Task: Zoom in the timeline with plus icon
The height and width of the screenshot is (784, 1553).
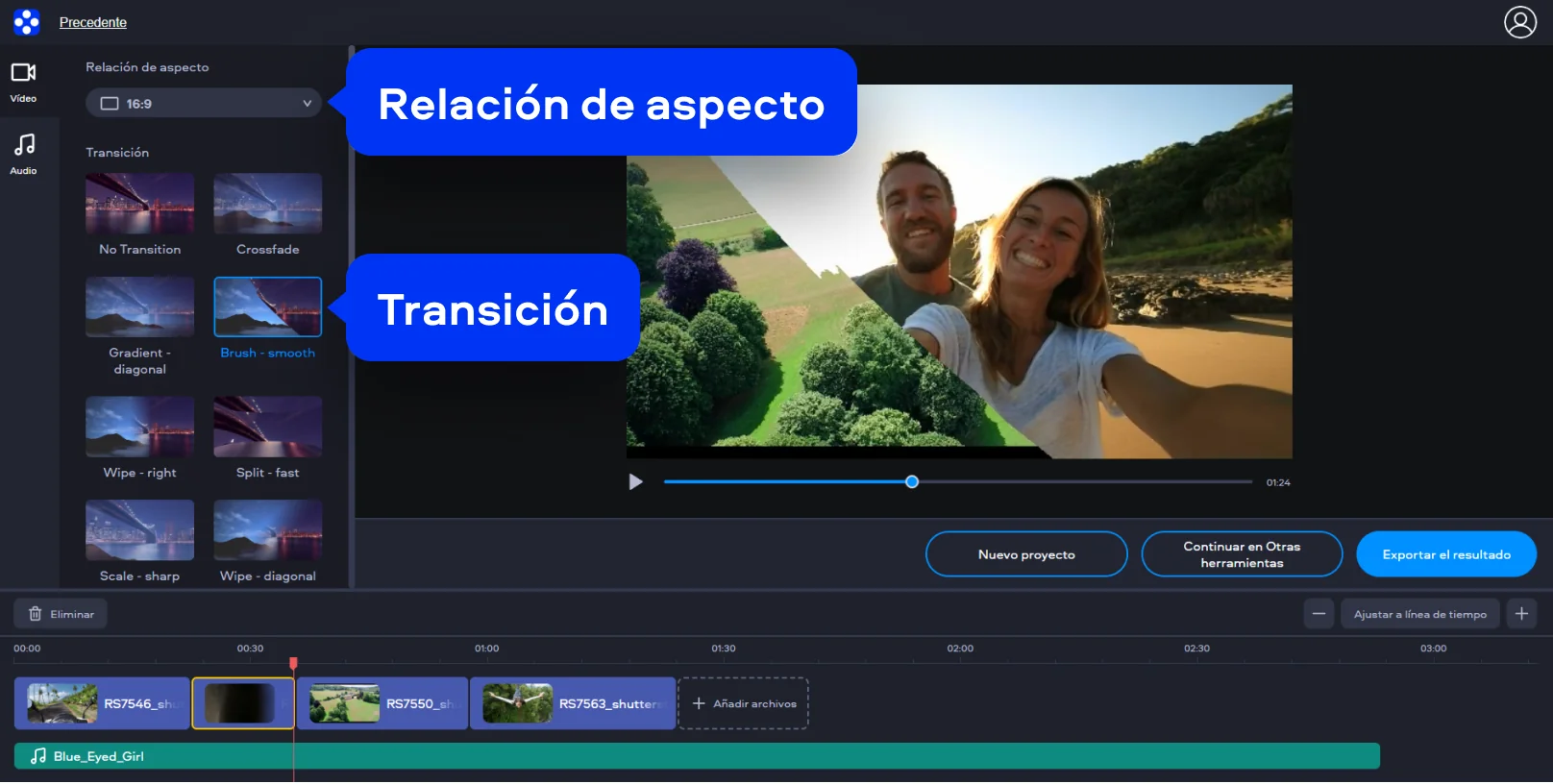Action: coord(1522,614)
